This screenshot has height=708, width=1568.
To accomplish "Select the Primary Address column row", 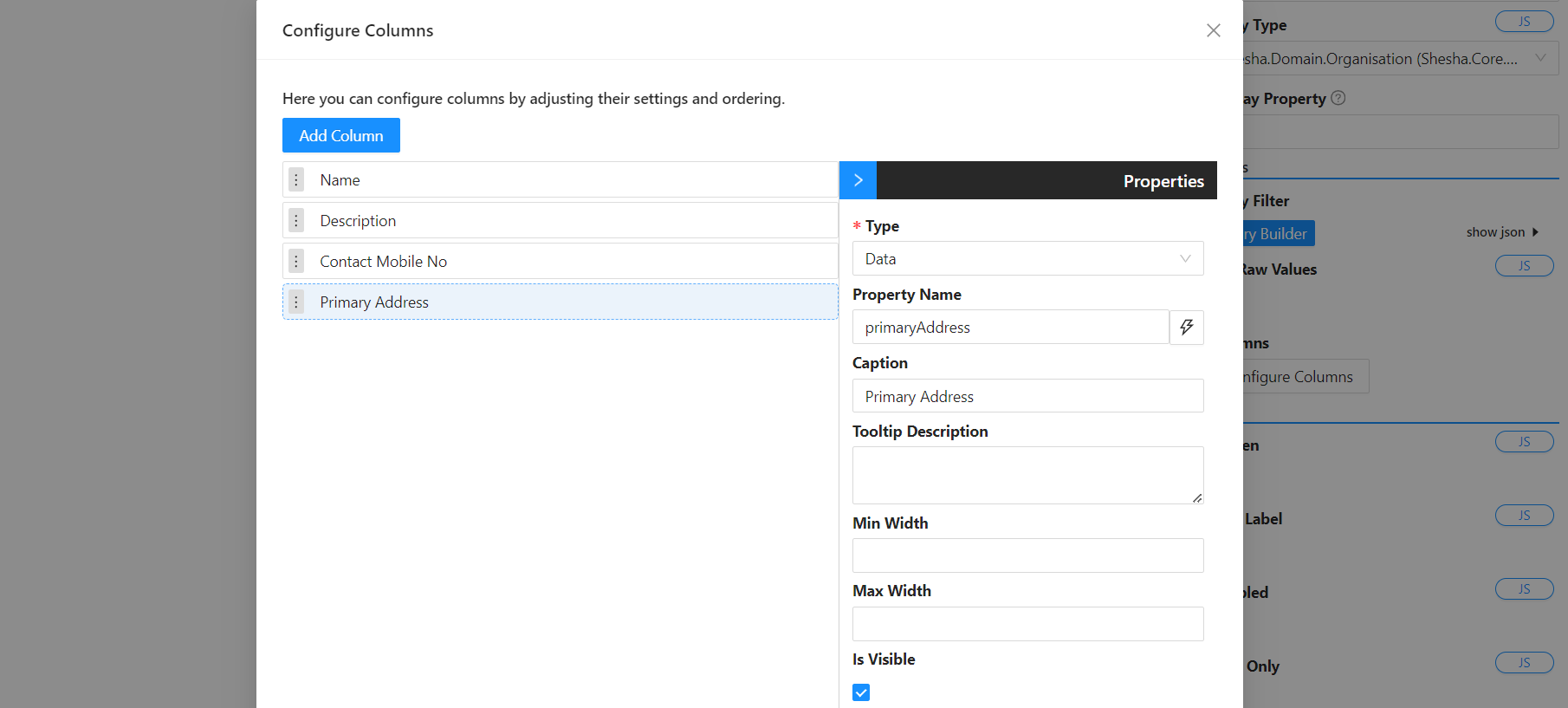I will coord(560,302).
